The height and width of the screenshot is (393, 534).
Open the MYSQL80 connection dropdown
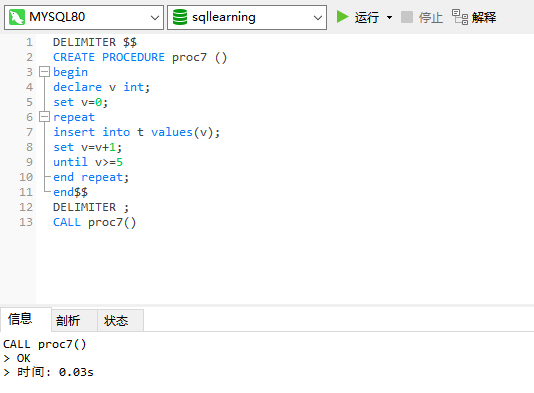pyautogui.click(x=155, y=17)
